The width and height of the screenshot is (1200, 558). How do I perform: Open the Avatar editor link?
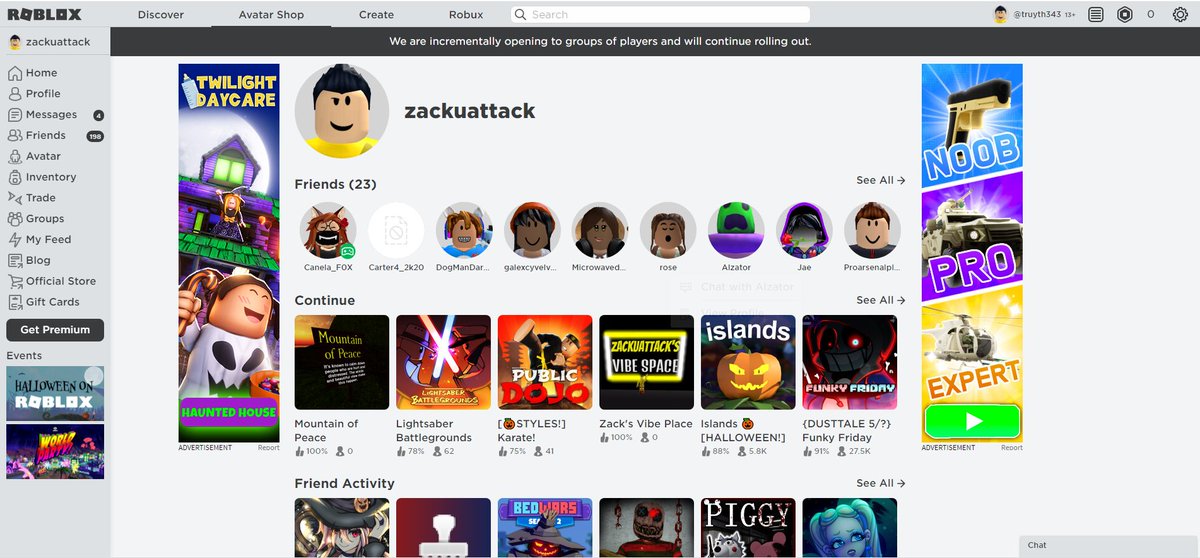click(35, 157)
